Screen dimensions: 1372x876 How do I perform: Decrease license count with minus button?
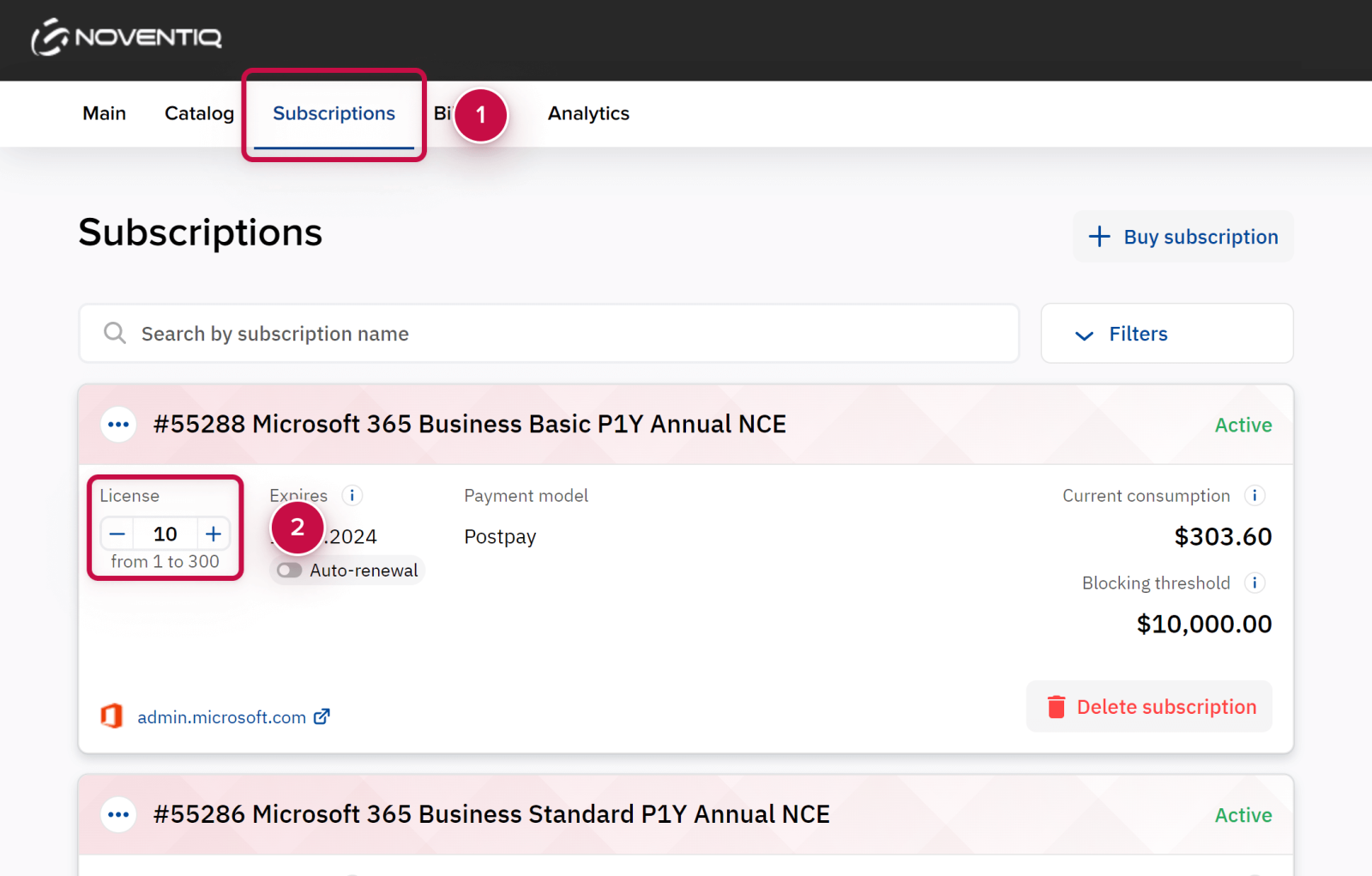coord(117,534)
